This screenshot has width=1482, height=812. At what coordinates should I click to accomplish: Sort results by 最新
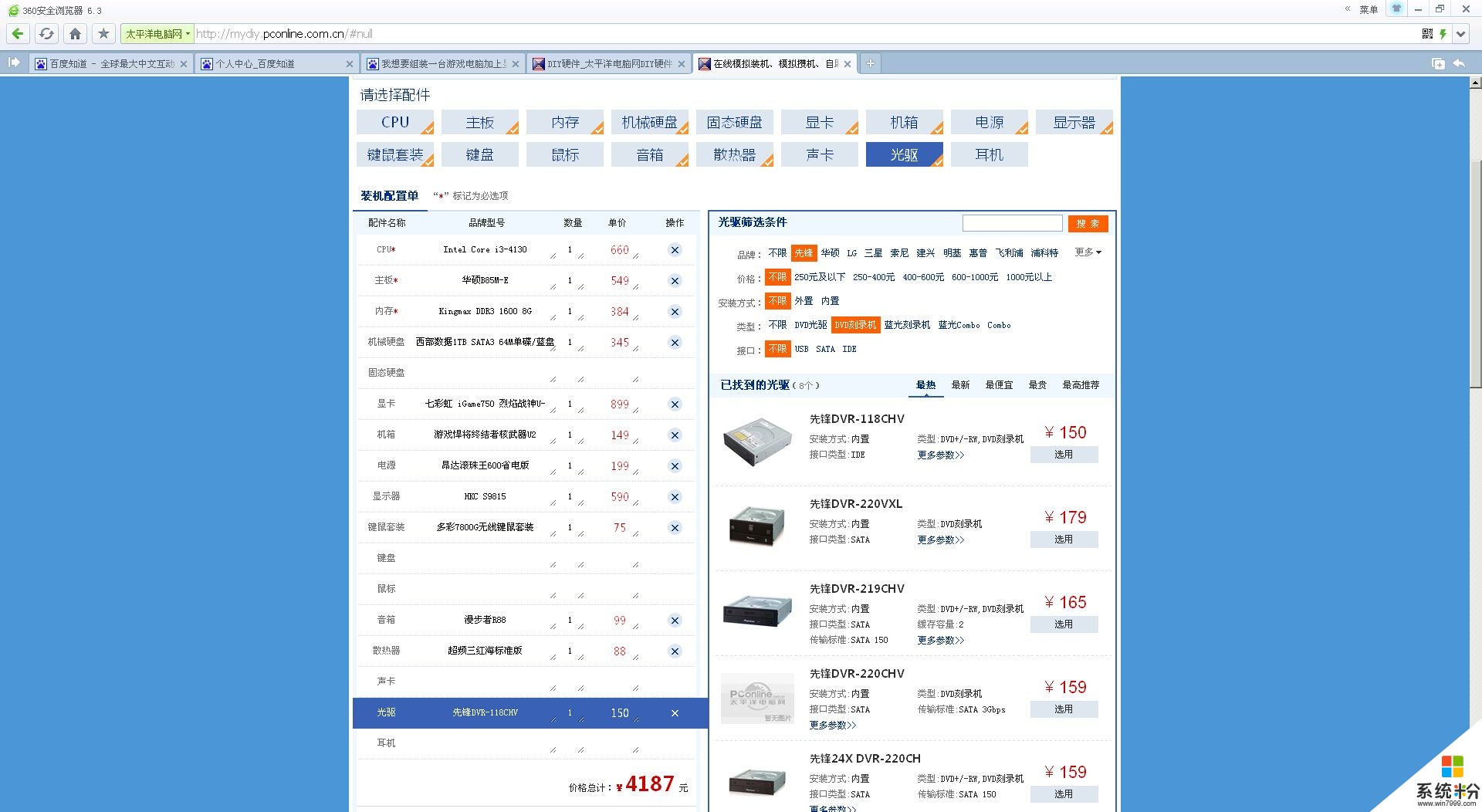[960, 385]
